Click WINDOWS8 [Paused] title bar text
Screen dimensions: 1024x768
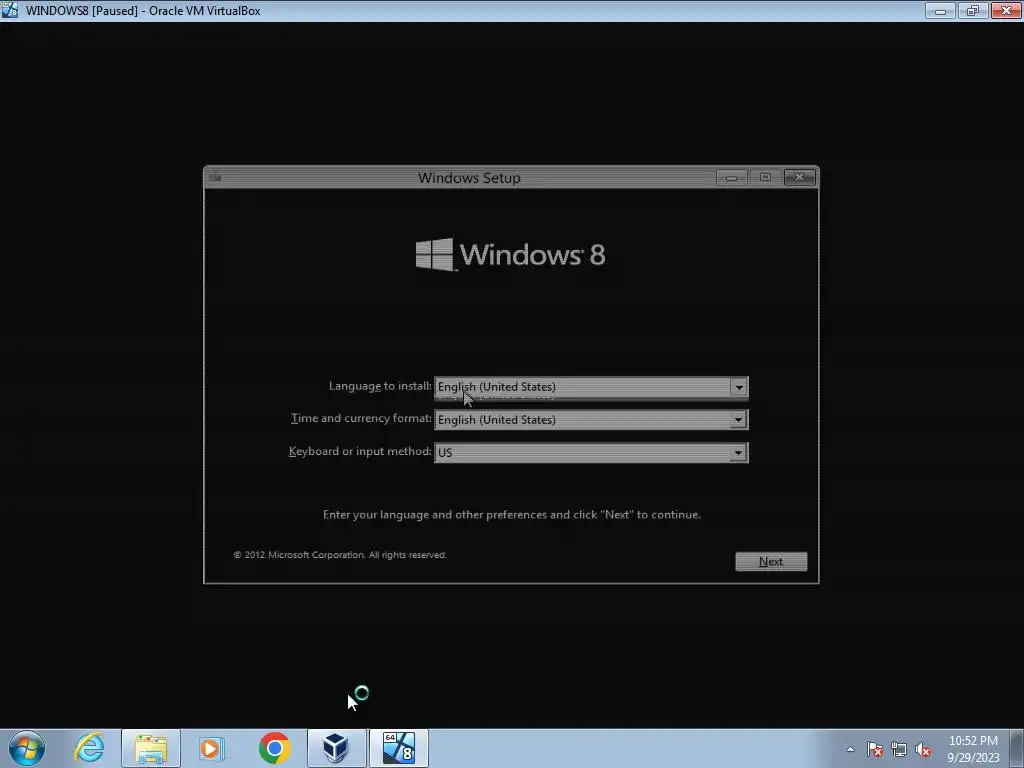[x=143, y=10]
